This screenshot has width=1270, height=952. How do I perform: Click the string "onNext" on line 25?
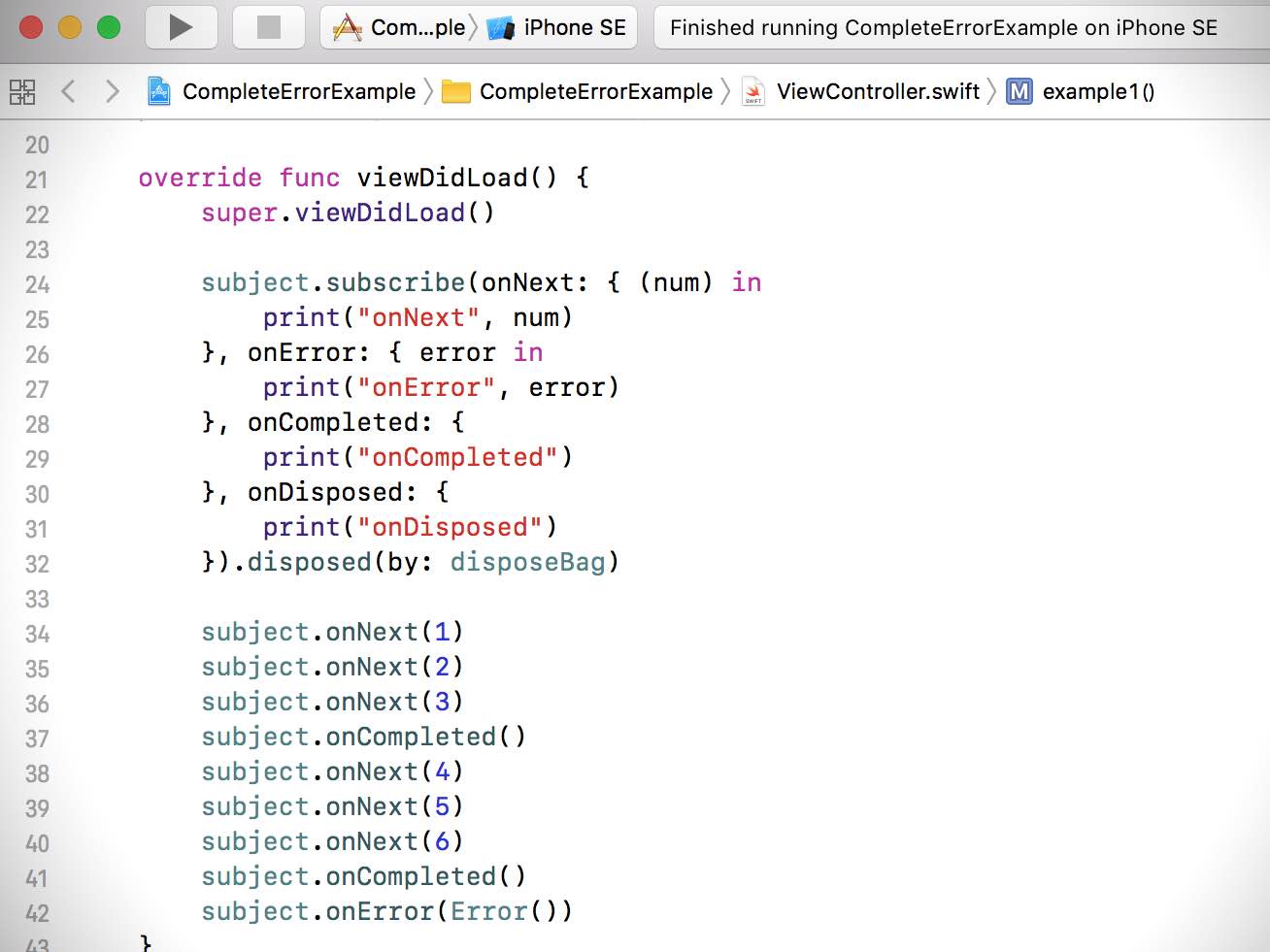click(x=418, y=317)
